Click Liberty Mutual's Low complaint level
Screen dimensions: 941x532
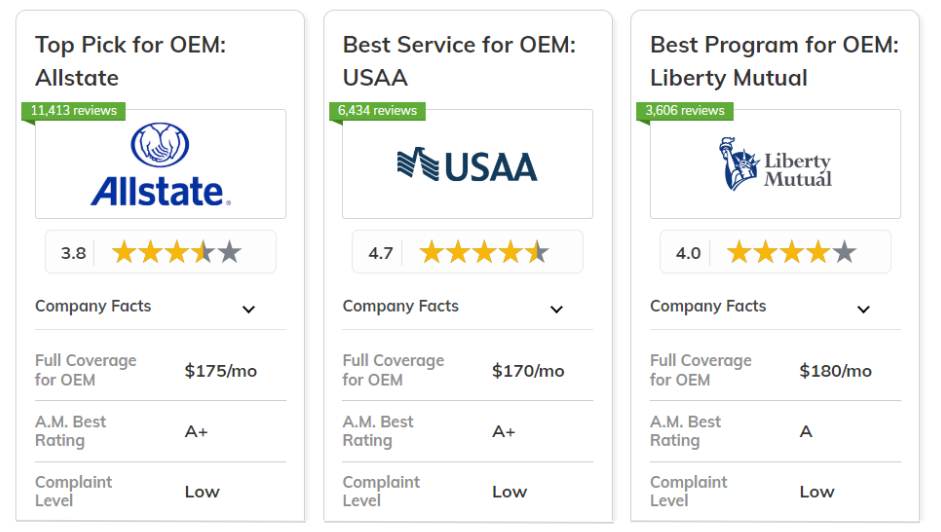817,492
